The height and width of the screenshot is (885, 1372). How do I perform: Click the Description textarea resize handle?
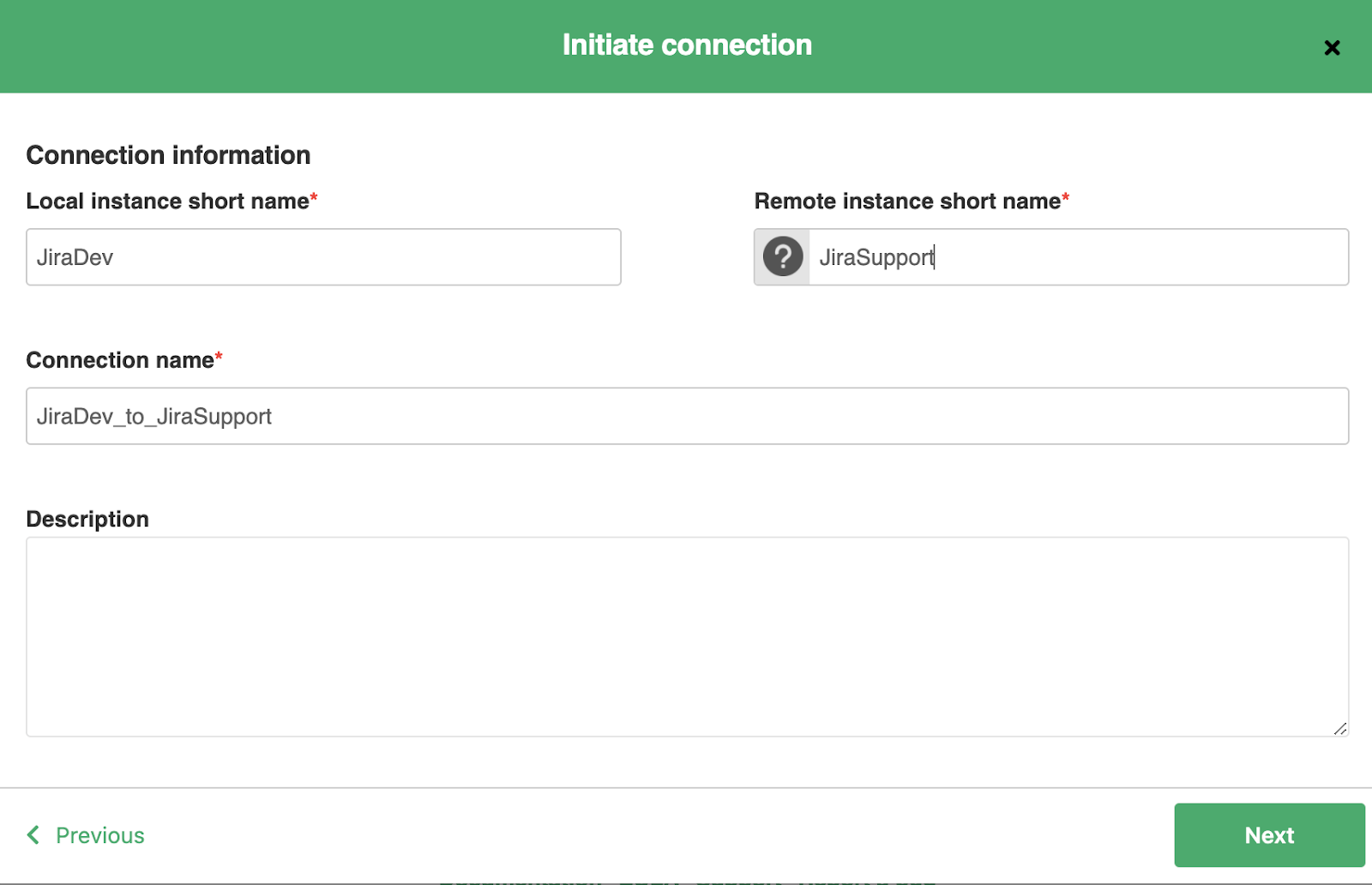click(x=1339, y=728)
